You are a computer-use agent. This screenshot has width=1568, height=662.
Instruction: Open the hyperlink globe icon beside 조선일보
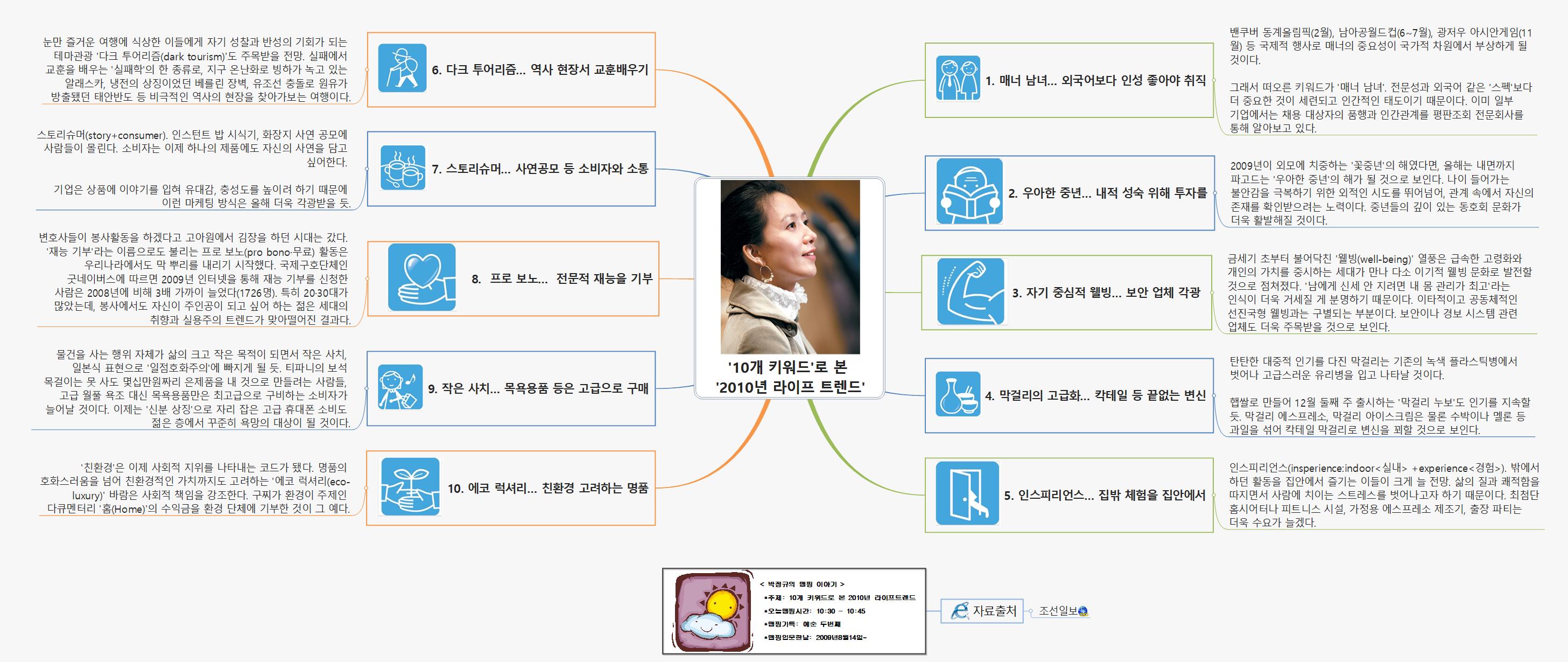tap(1083, 611)
